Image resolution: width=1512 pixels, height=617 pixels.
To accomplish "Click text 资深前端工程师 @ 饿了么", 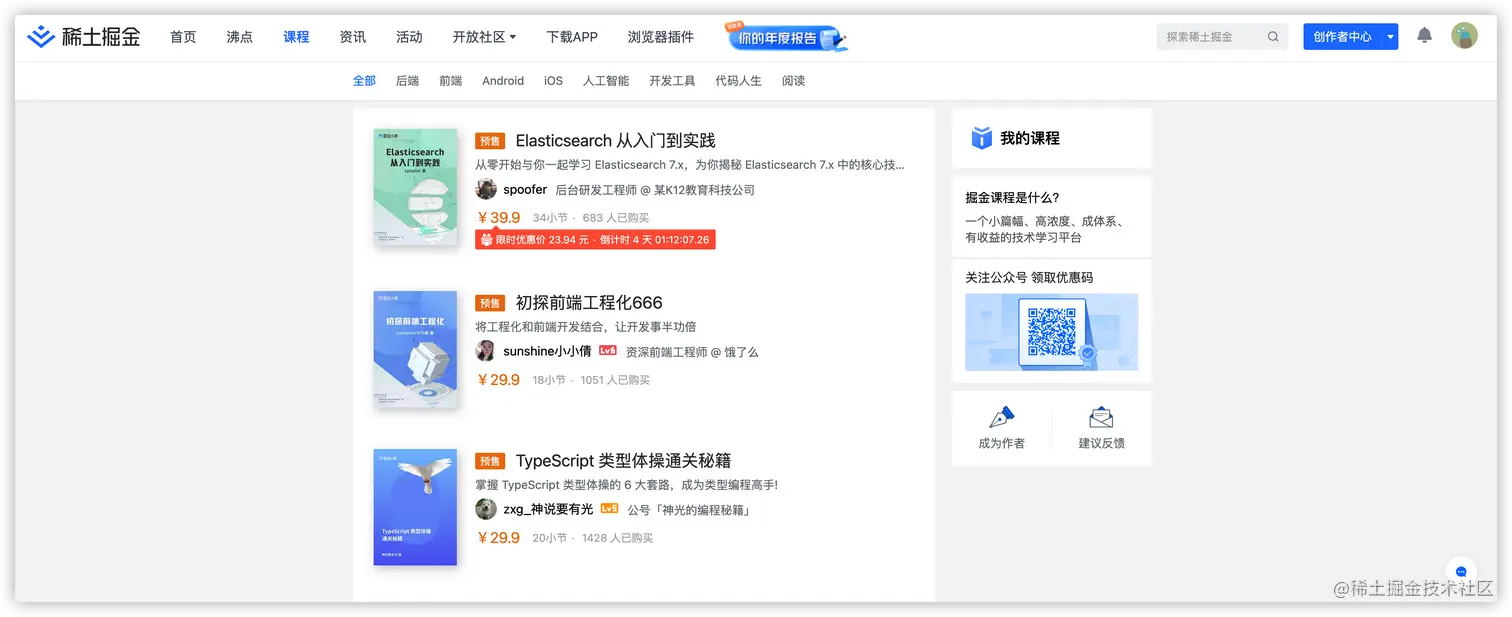I will tap(692, 352).
